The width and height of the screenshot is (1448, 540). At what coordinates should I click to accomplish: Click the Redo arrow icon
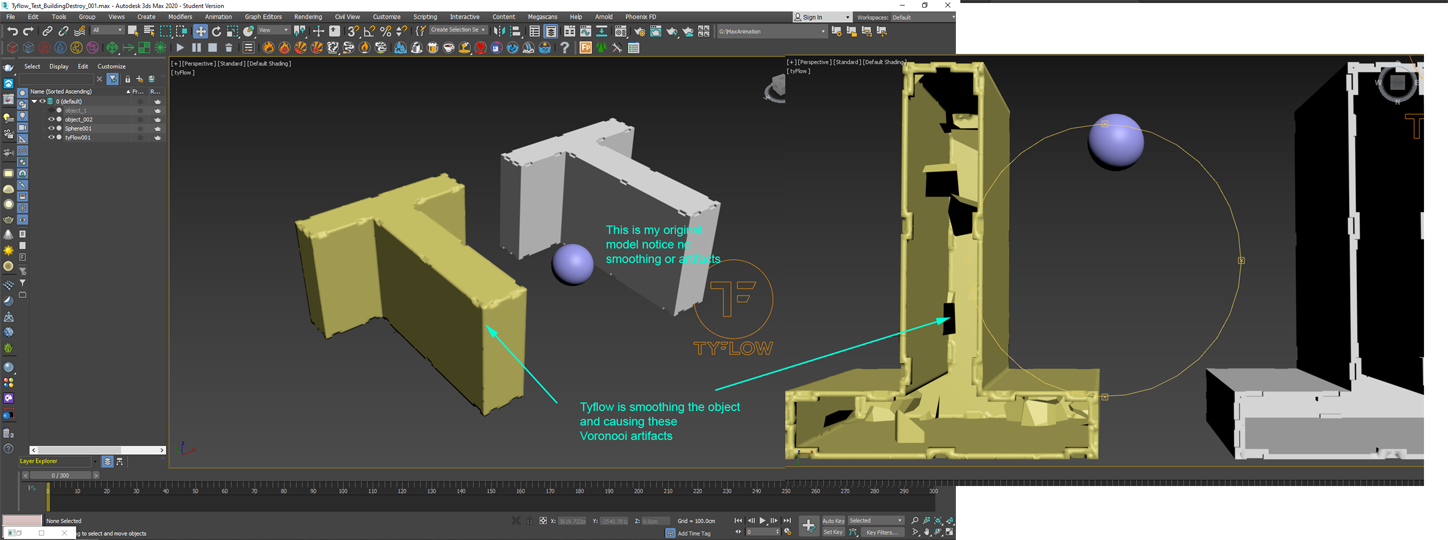click(x=28, y=31)
